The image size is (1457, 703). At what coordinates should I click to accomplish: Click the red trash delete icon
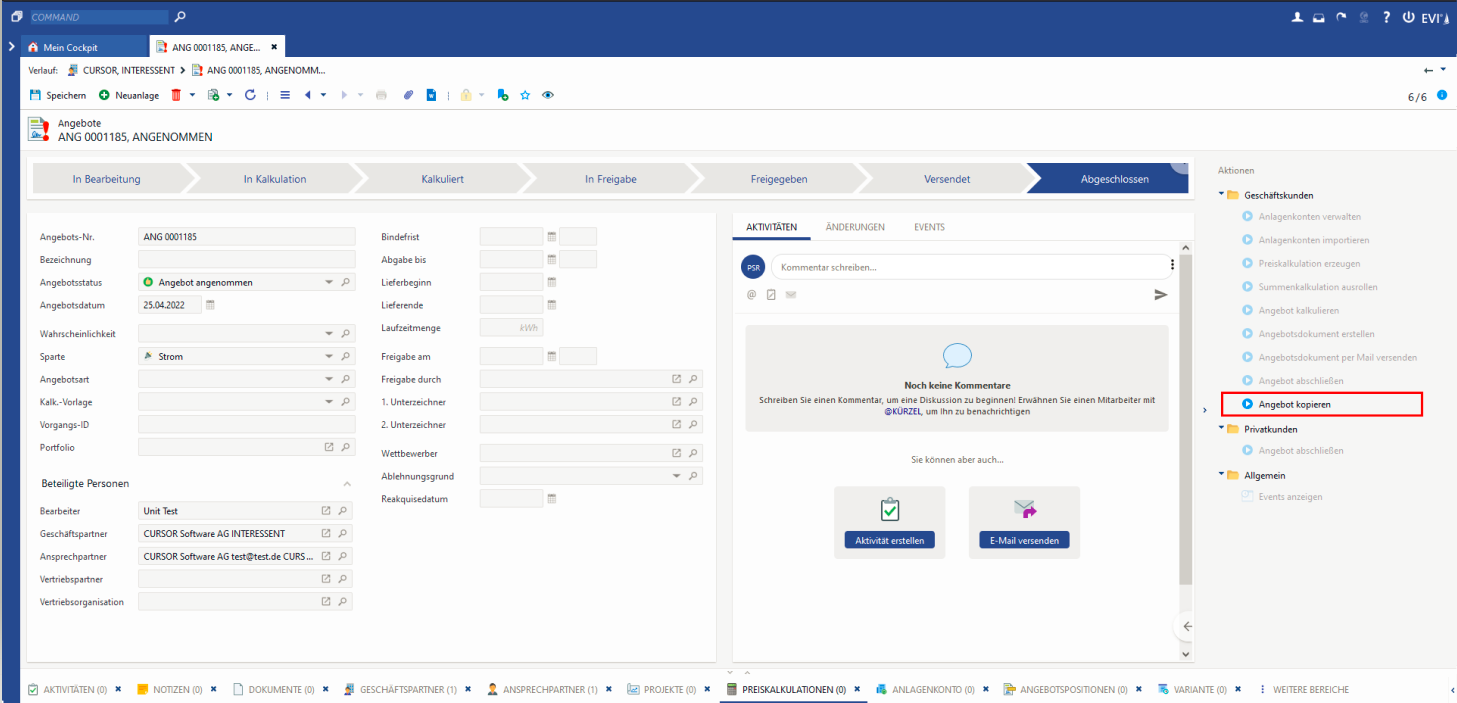(177, 95)
